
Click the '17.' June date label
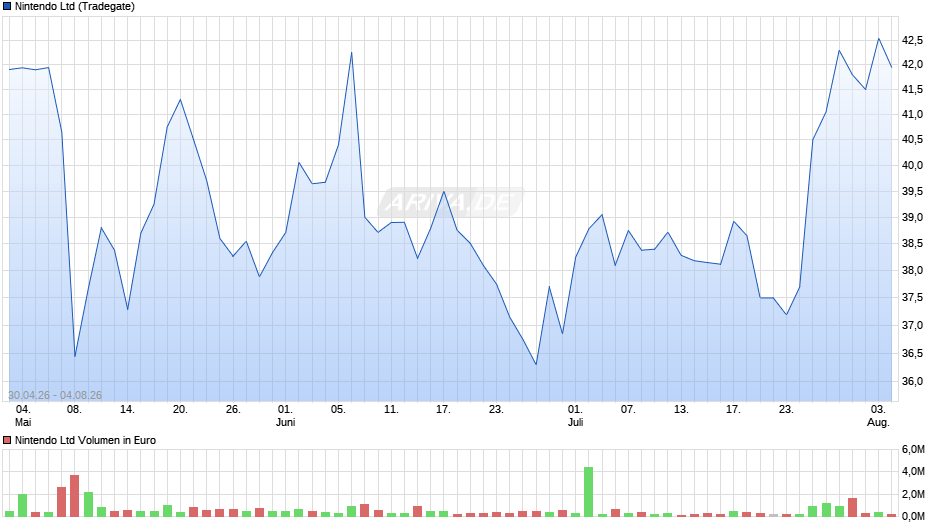tap(443, 410)
